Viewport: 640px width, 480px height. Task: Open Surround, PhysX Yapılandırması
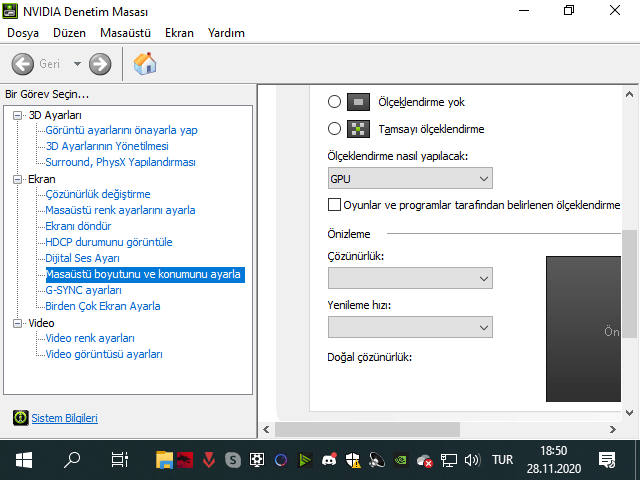[120, 162]
